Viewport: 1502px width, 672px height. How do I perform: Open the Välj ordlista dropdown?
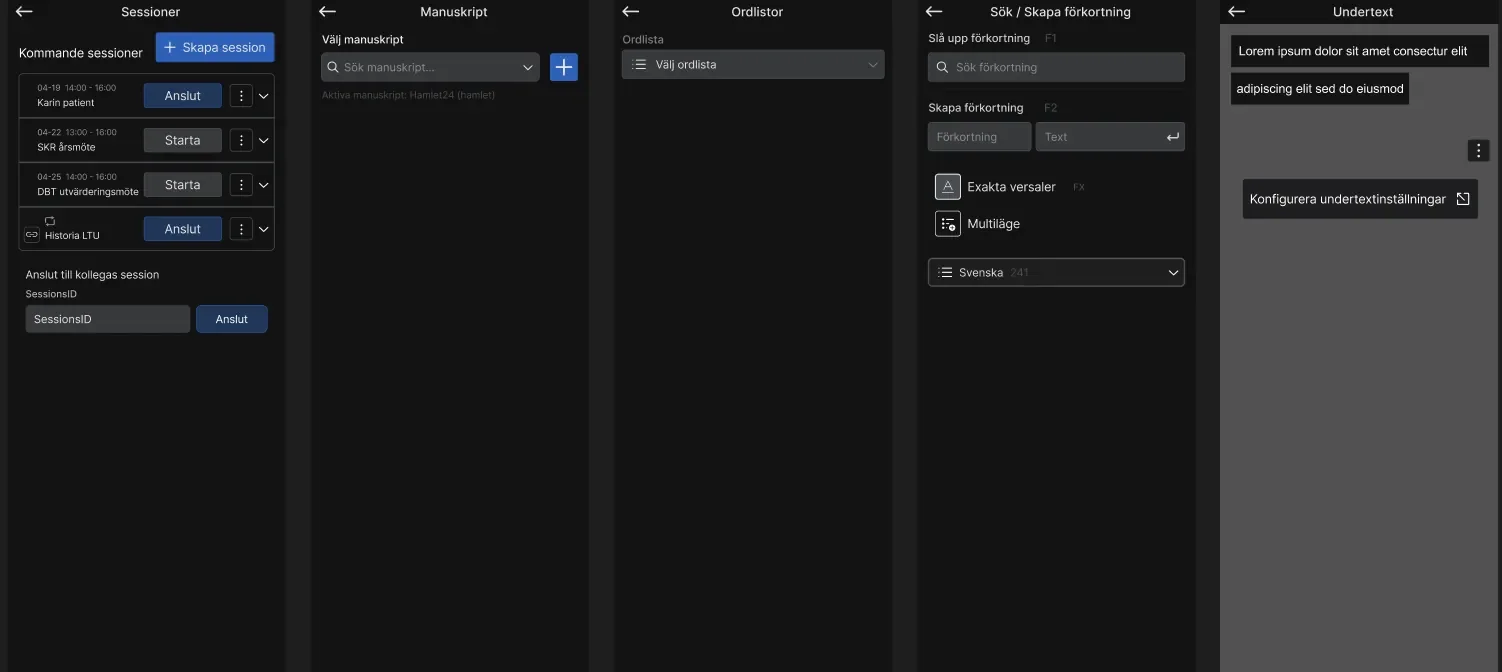click(x=753, y=65)
